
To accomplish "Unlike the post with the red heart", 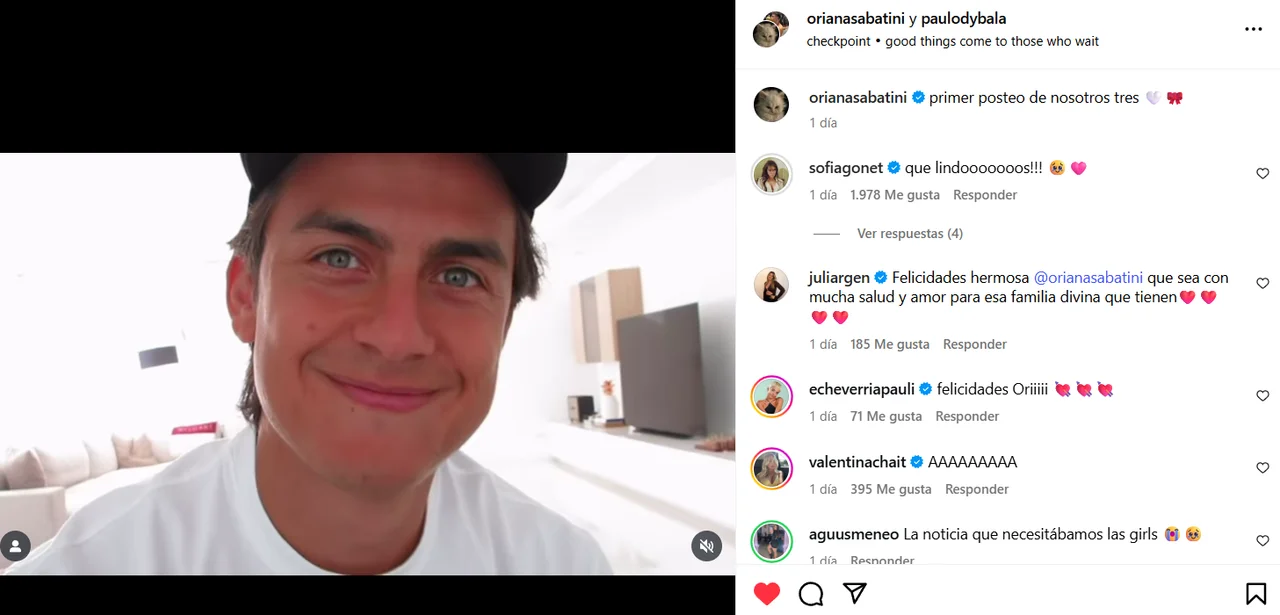I will tap(767, 594).
